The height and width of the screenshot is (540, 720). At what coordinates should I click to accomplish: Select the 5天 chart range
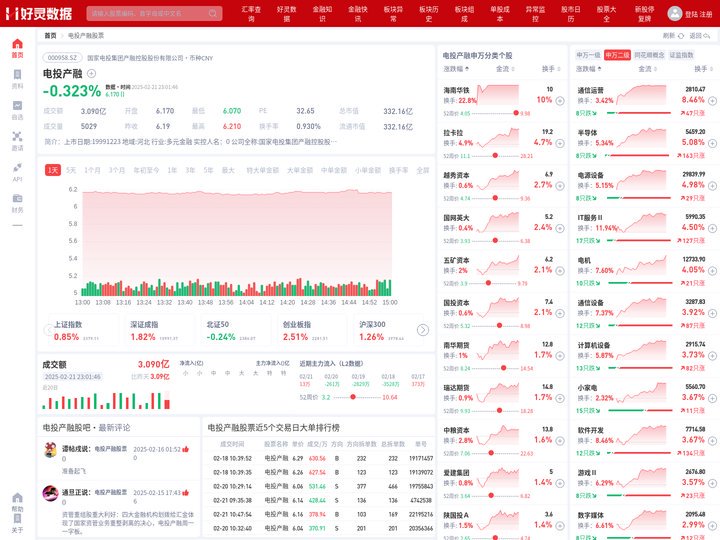click(71, 170)
